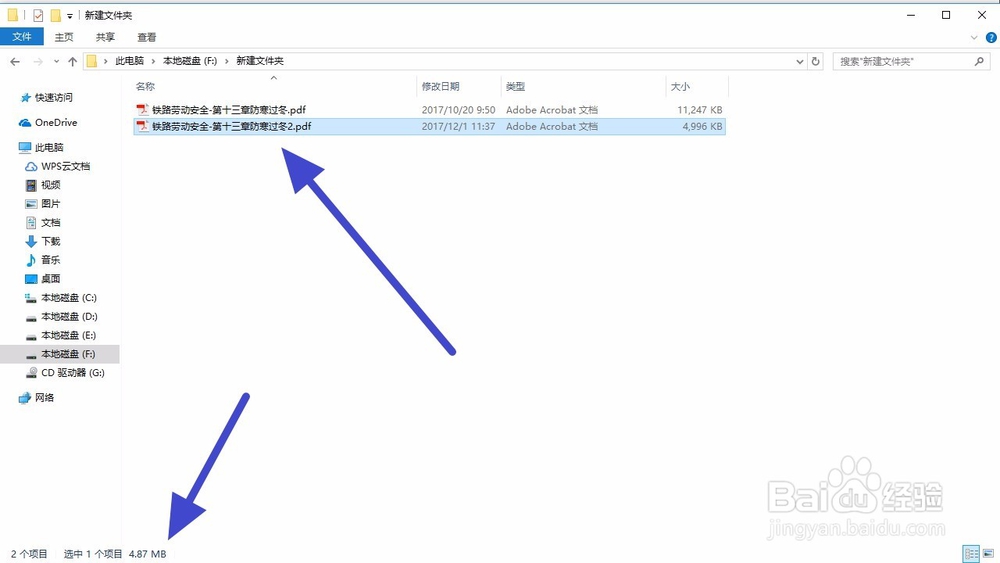This screenshot has width=1000, height=563.
Task: Click 此电脑 in the address bar
Action: [129, 61]
